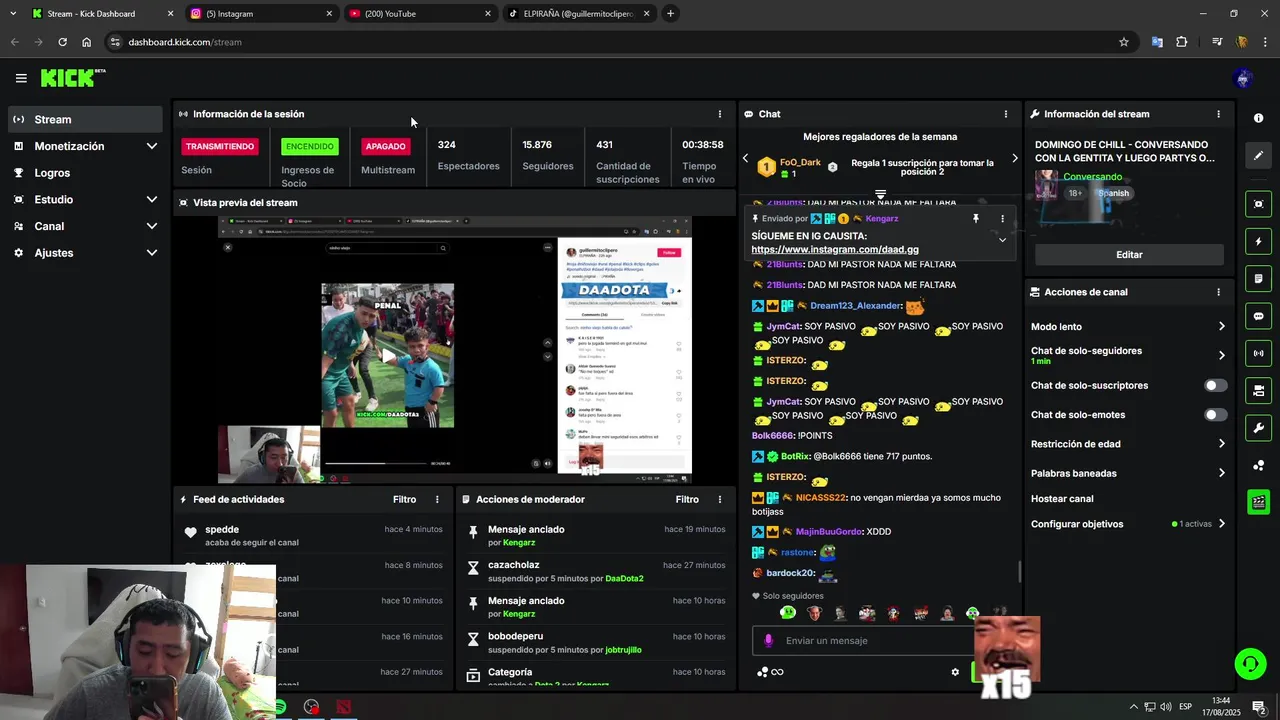Click the chat bubble icon in the right sidebar
The height and width of the screenshot is (720, 1280).
tap(1258, 316)
